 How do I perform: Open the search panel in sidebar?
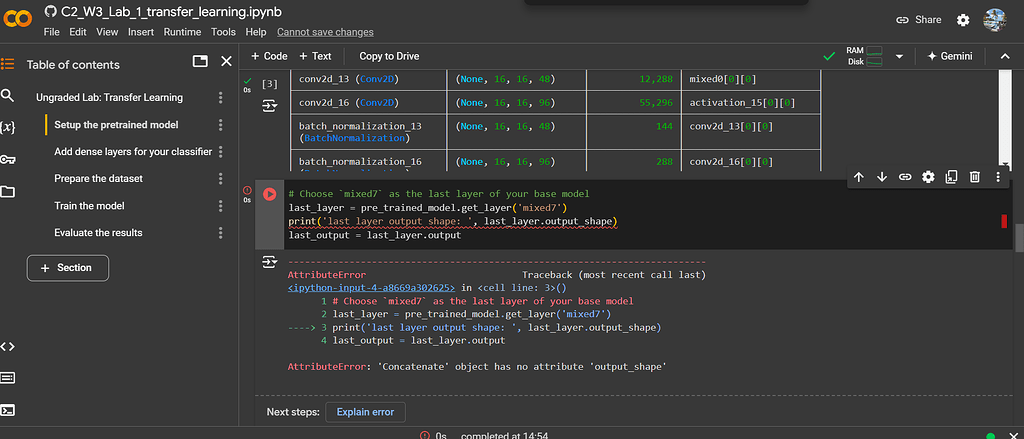click(8, 96)
